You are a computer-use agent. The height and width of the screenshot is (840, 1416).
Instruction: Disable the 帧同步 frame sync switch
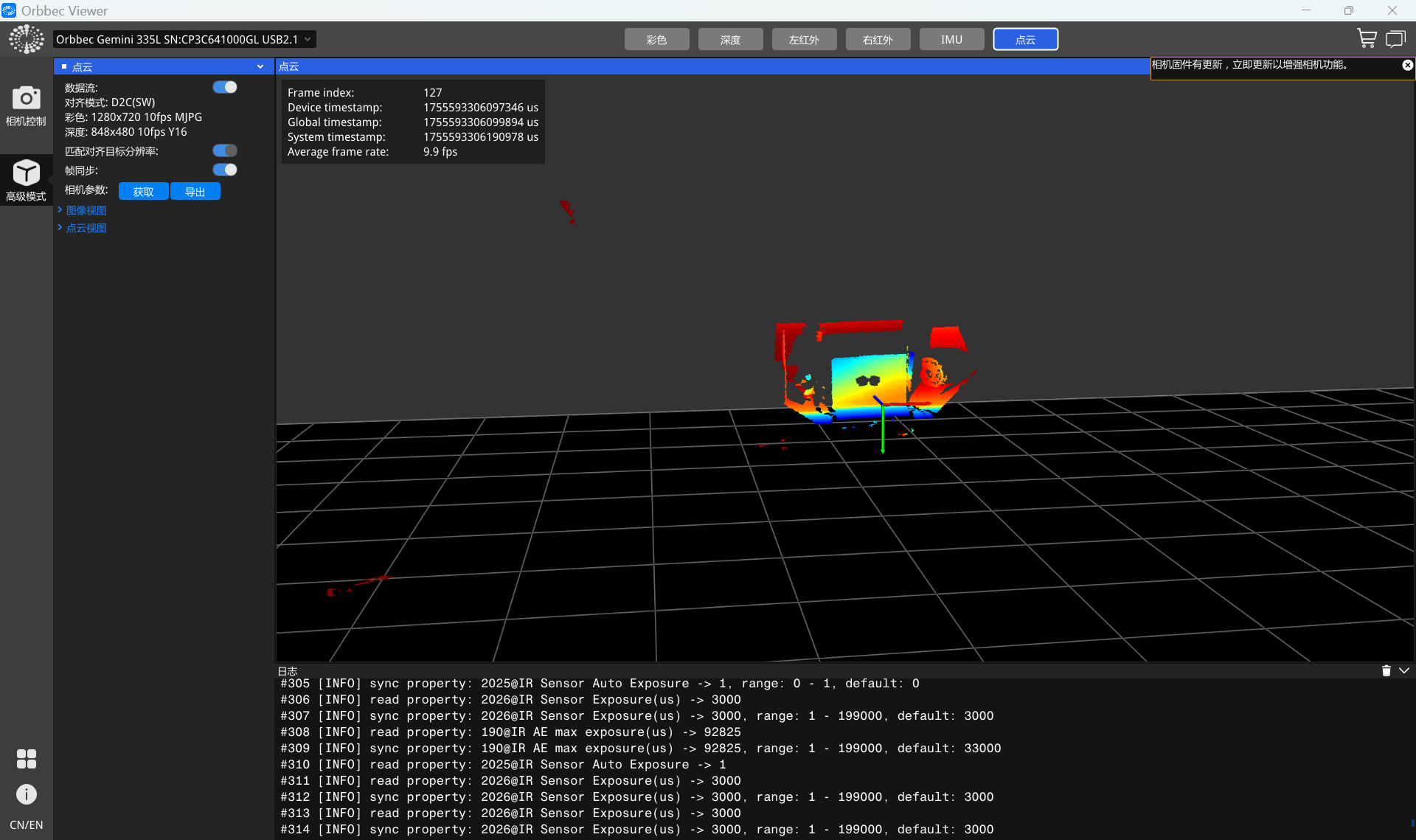coord(225,170)
